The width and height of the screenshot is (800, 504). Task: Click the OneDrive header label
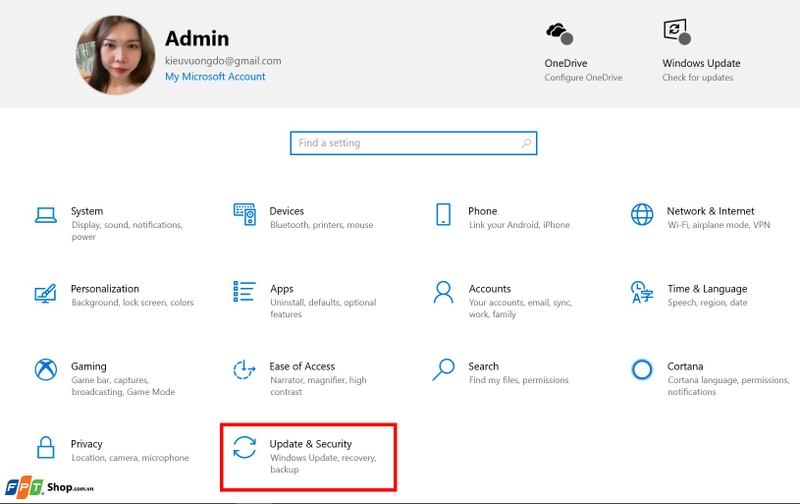565,63
